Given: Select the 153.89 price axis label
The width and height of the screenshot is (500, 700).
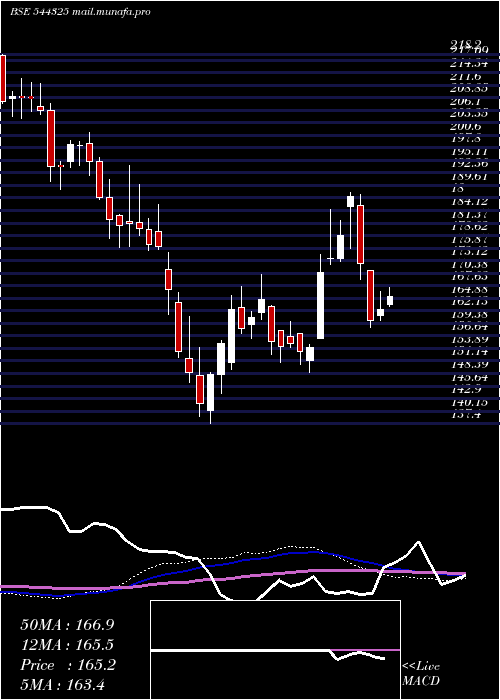Looking at the screenshot, I should coord(469,339).
